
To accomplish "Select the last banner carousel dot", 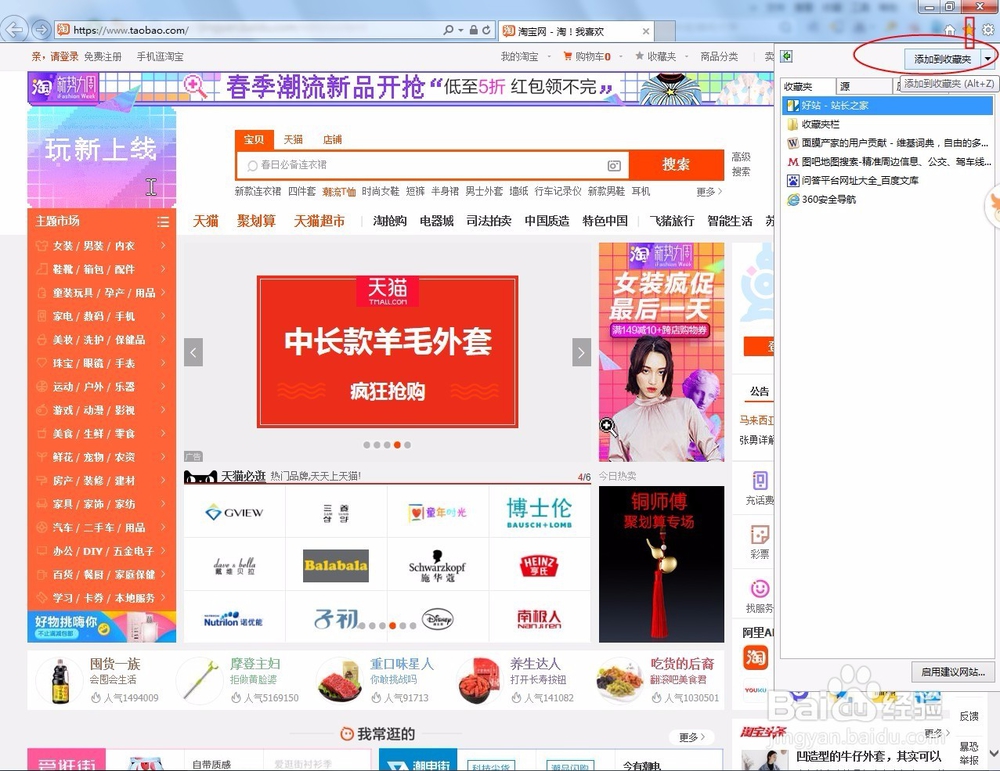I will pyautogui.click(x=408, y=445).
